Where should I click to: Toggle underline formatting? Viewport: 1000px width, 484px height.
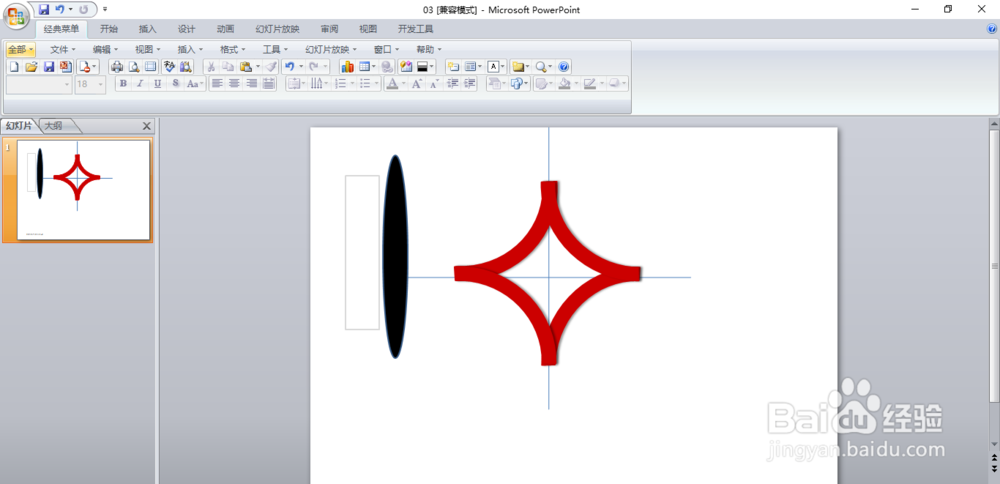pyautogui.click(x=158, y=84)
